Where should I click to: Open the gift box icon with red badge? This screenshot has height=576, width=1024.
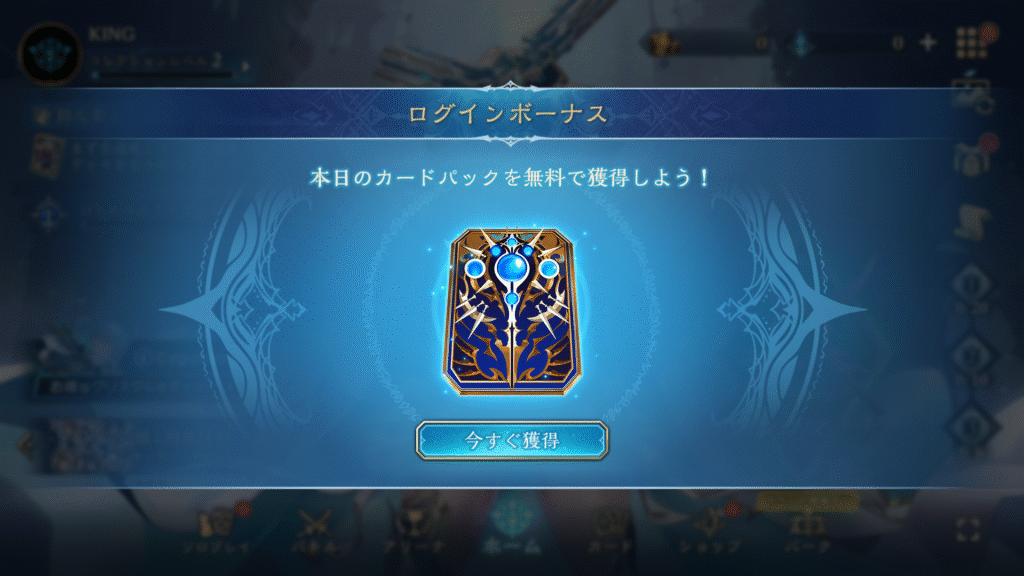[973, 157]
